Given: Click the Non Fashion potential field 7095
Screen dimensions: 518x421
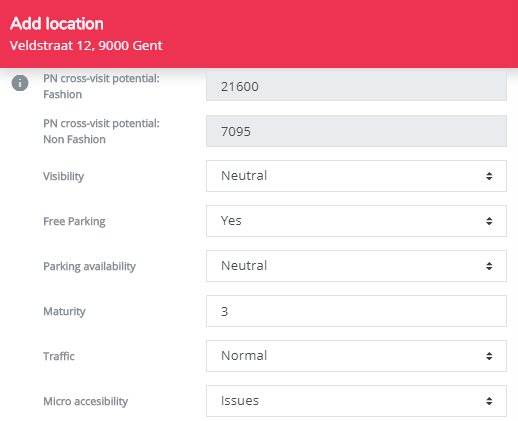Looking at the screenshot, I should click(x=356, y=131).
